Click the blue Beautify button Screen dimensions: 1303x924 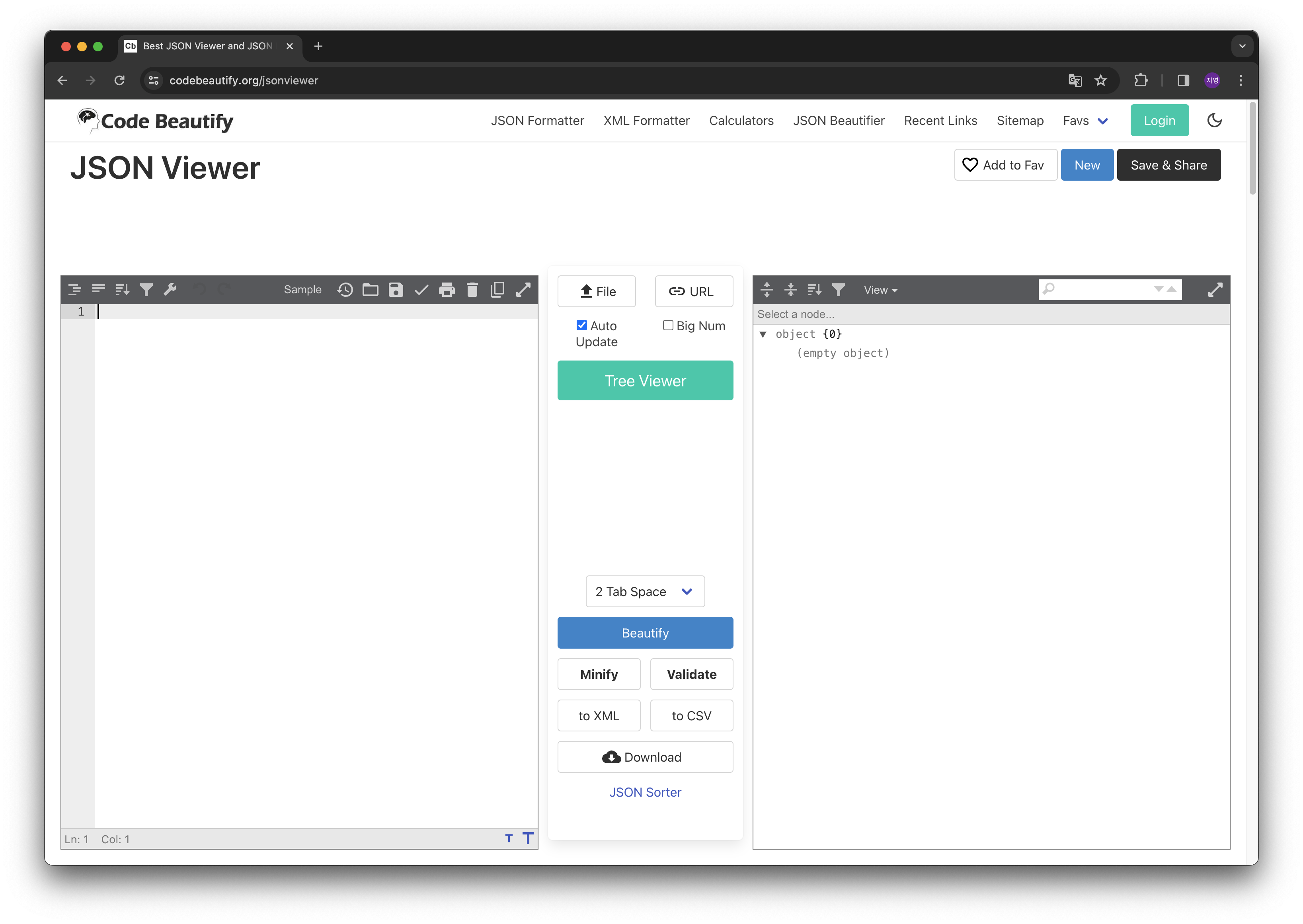click(x=645, y=633)
